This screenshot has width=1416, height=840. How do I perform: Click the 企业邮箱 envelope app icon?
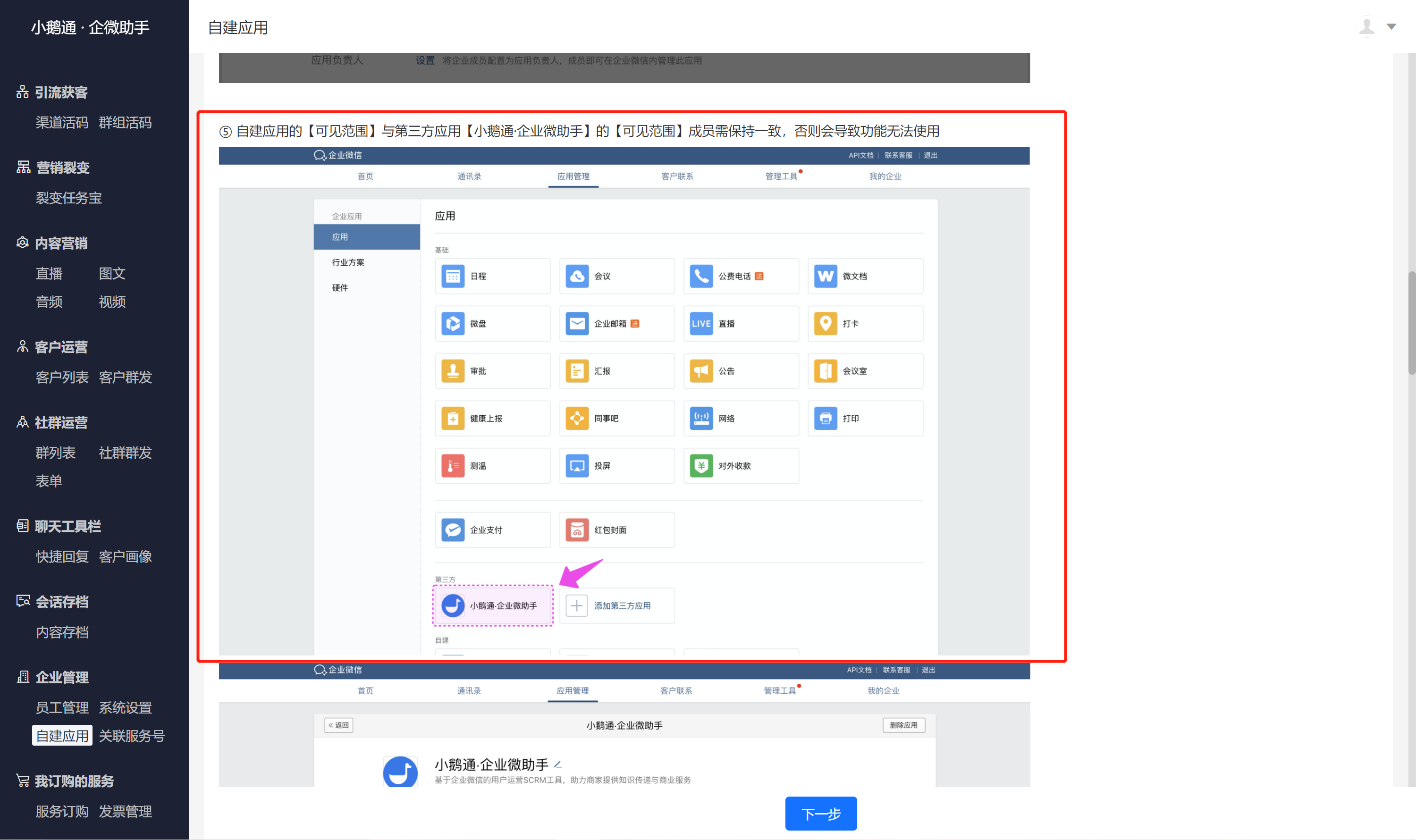[577, 324]
